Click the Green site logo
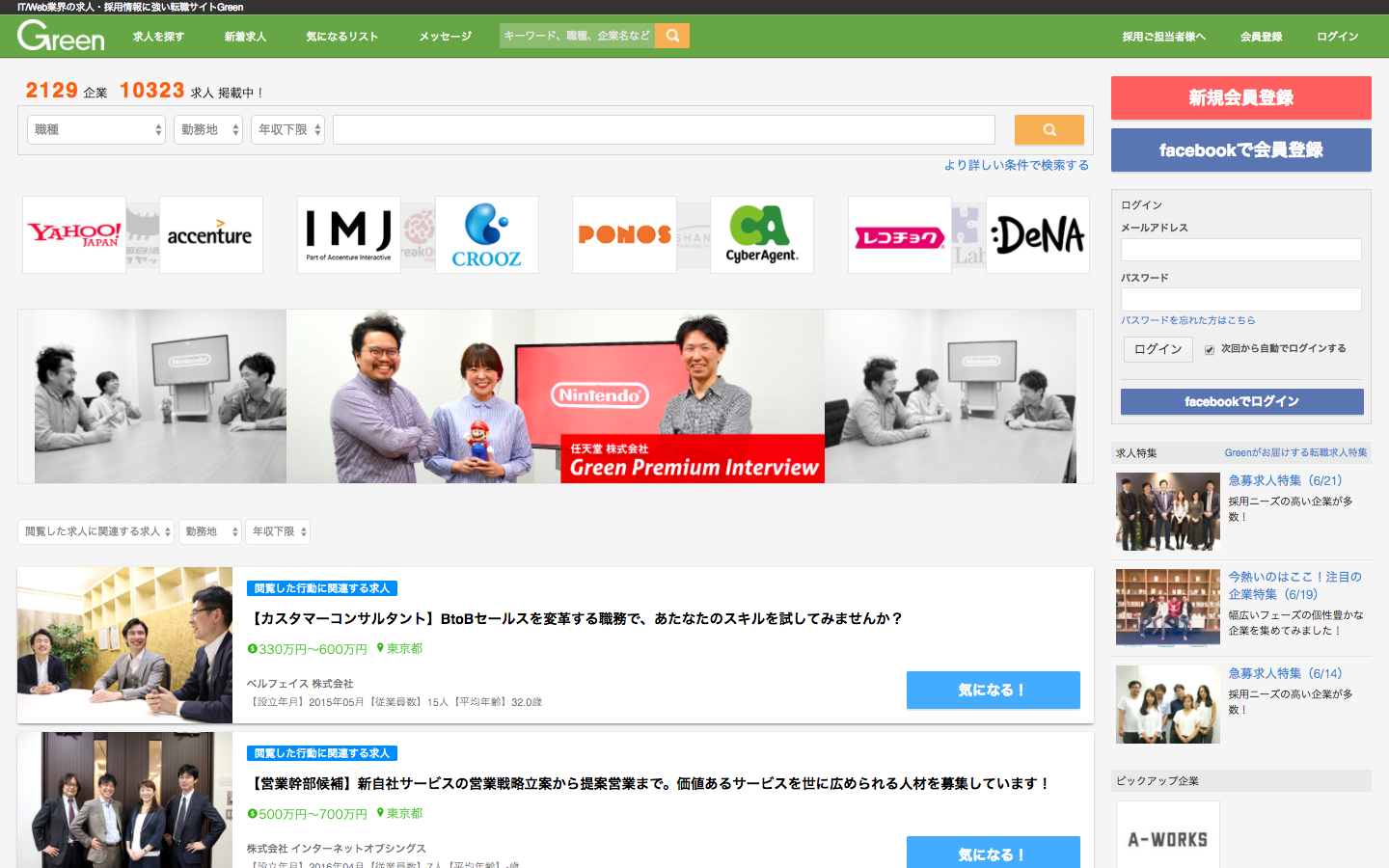The image size is (1389, 868). (x=60, y=36)
